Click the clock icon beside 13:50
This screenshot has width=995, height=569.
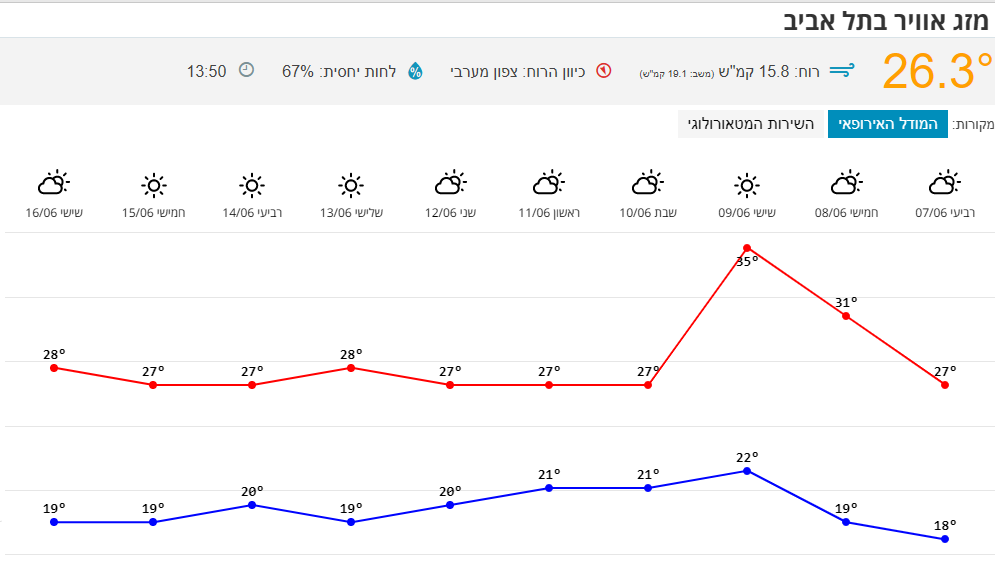tap(246, 70)
